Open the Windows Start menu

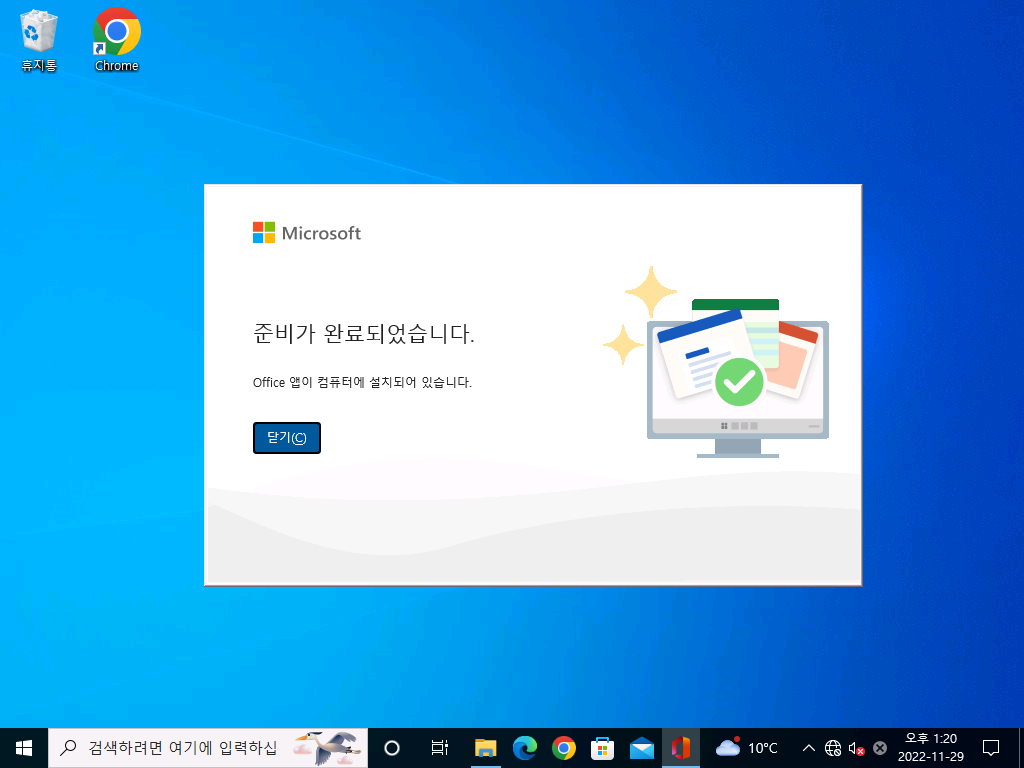click(x=24, y=748)
